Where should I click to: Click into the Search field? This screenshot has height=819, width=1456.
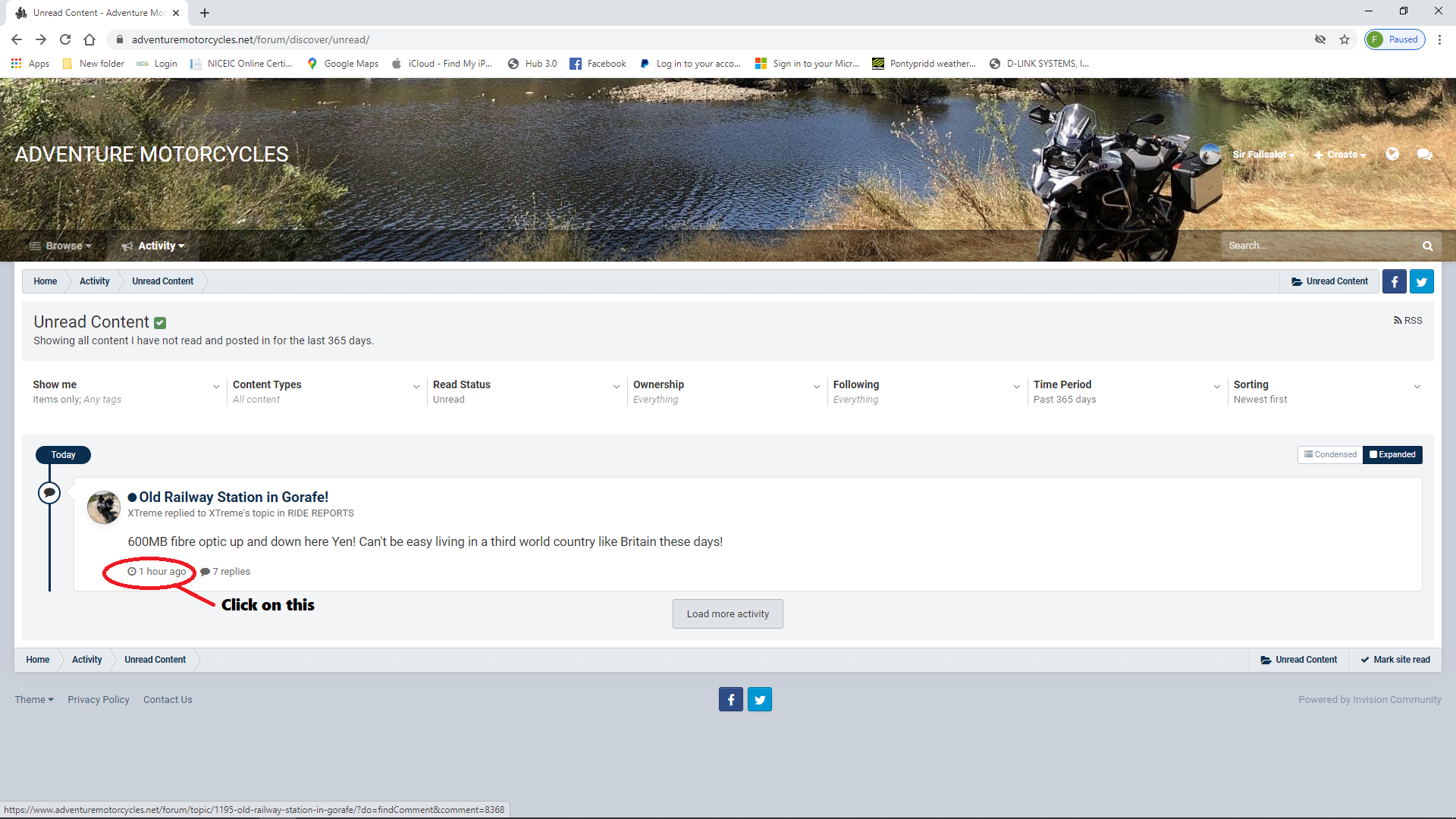pyautogui.click(x=1319, y=246)
